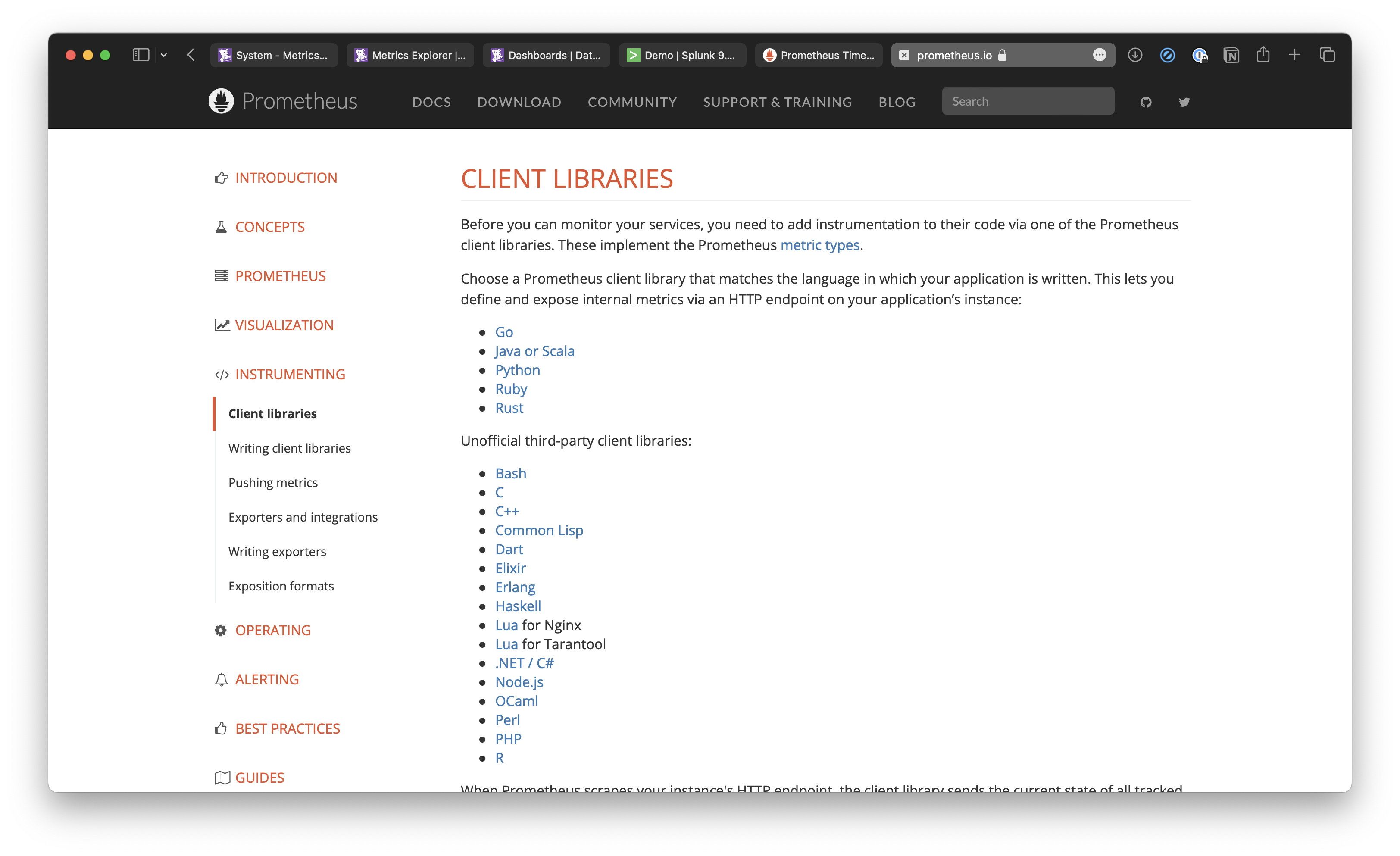The height and width of the screenshot is (856, 1400).
Task: Expand the GUIDES section
Action: coord(259,778)
